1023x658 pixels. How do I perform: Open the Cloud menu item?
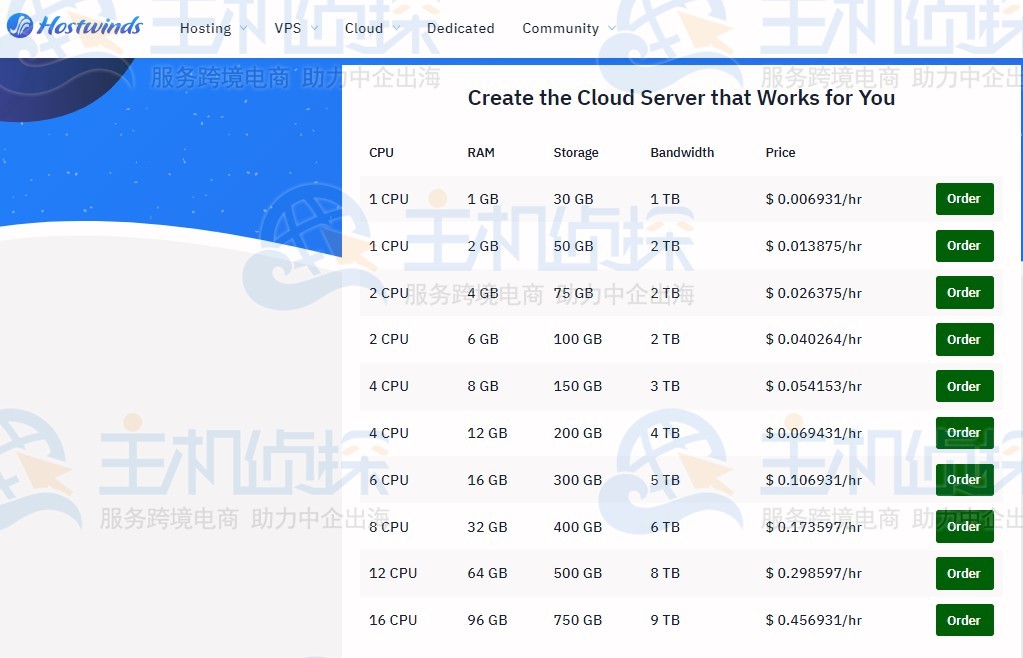click(x=364, y=28)
